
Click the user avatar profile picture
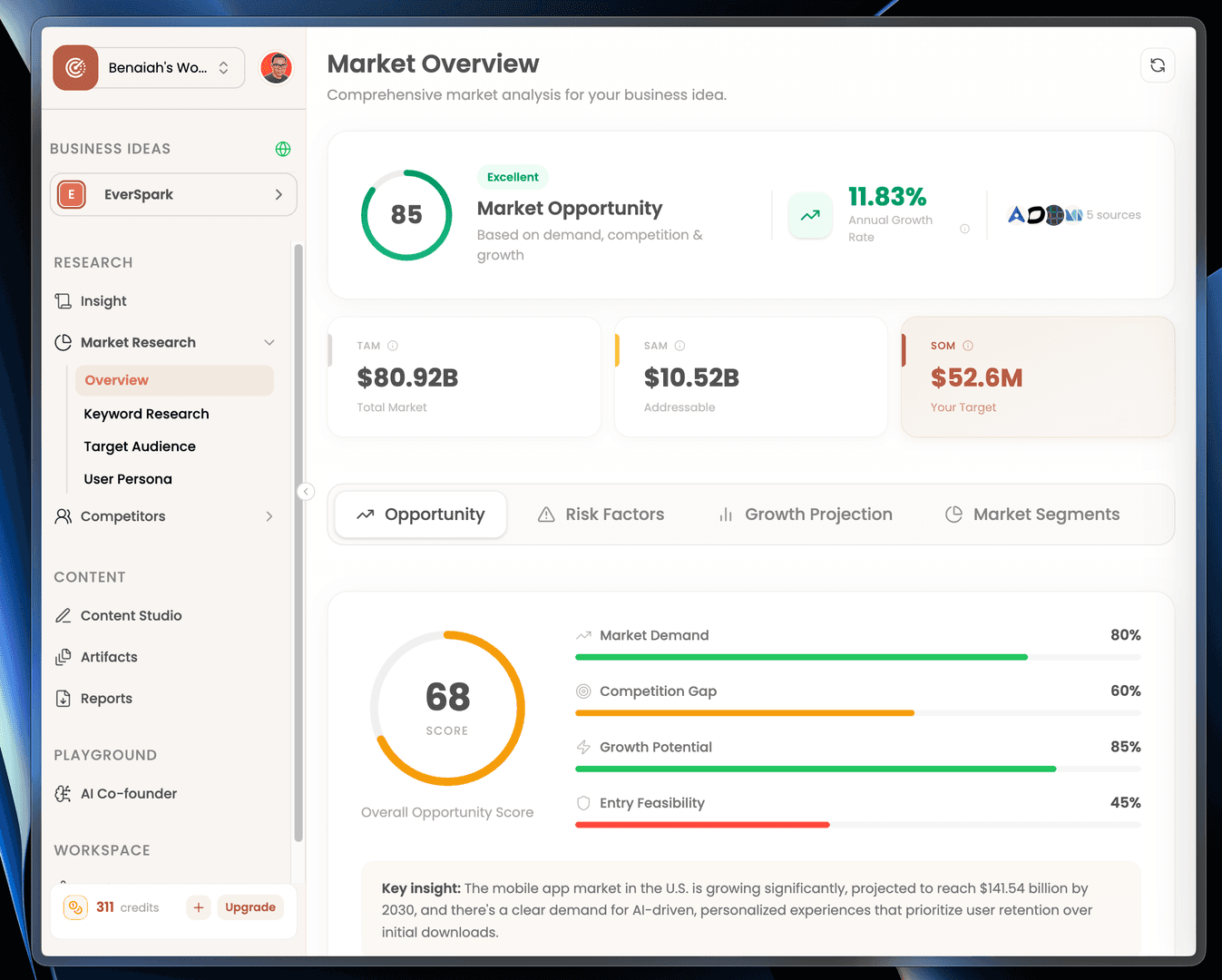pos(276,68)
